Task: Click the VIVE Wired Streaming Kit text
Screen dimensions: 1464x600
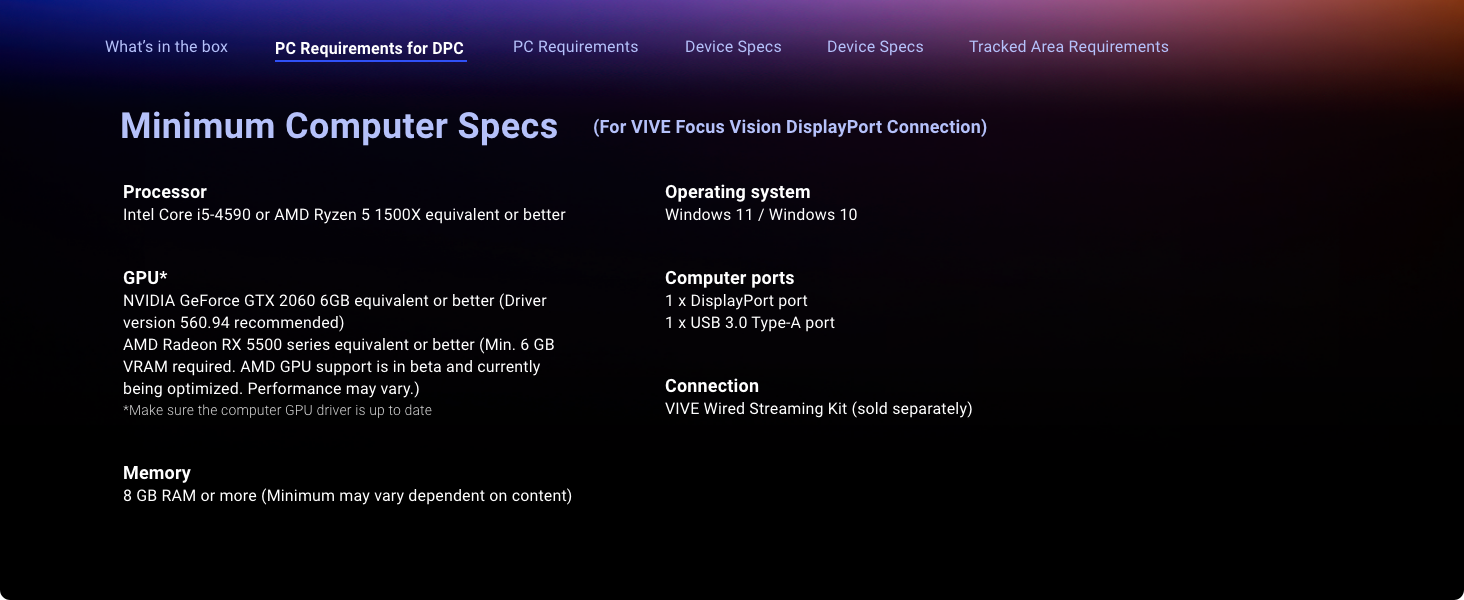Action: coord(819,409)
